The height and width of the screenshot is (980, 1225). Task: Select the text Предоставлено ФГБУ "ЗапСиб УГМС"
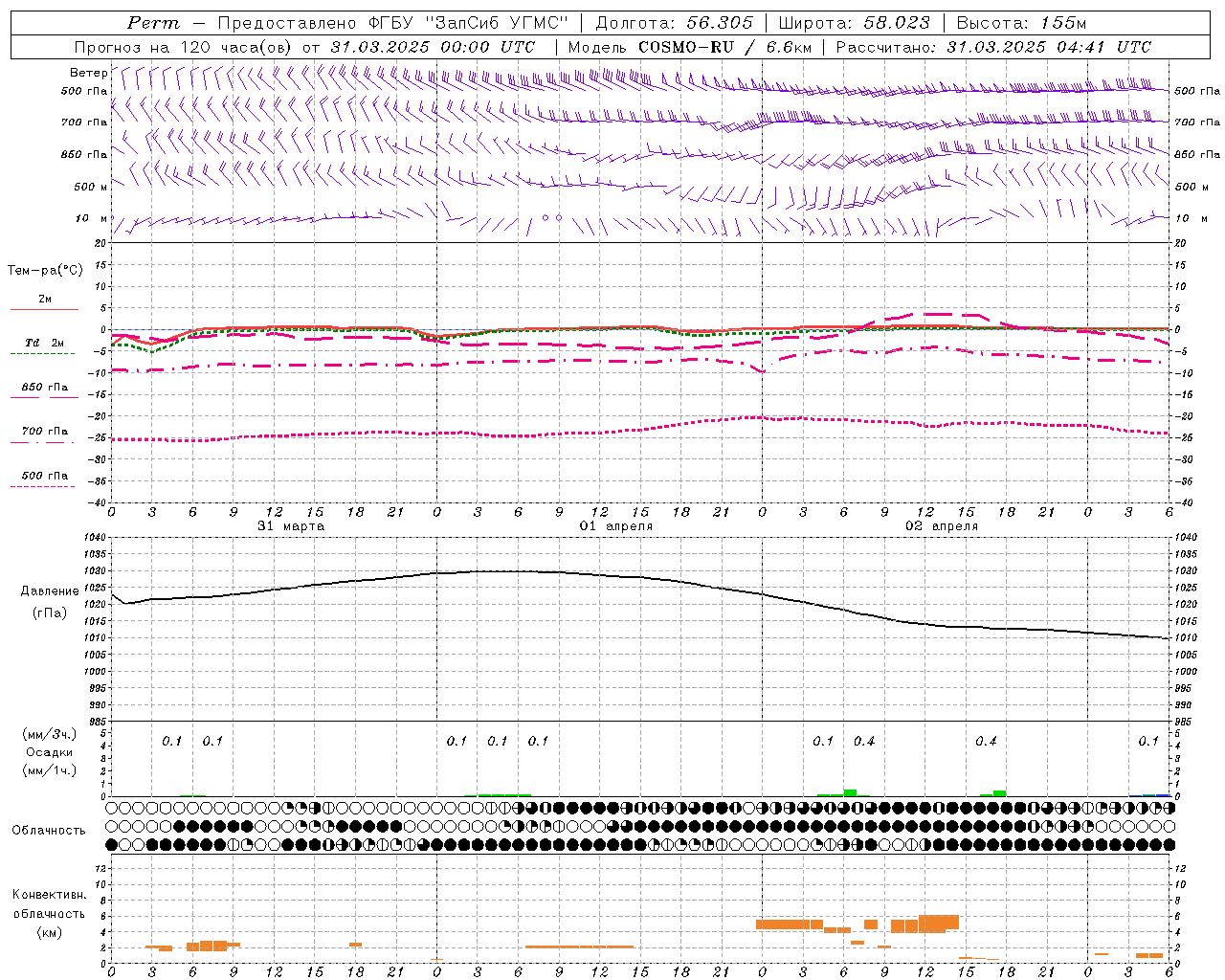(x=393, y=23)
